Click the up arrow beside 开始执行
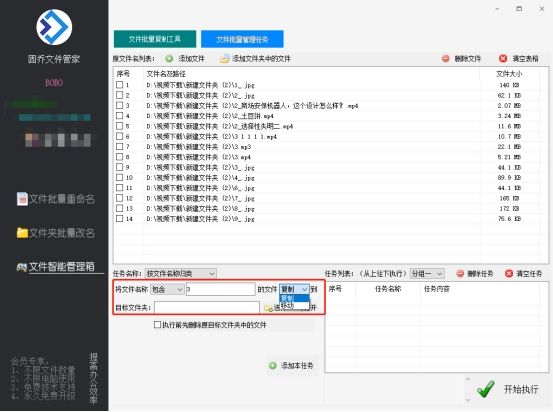The width and height of the screenshot is (553, 412). point(468,380)
